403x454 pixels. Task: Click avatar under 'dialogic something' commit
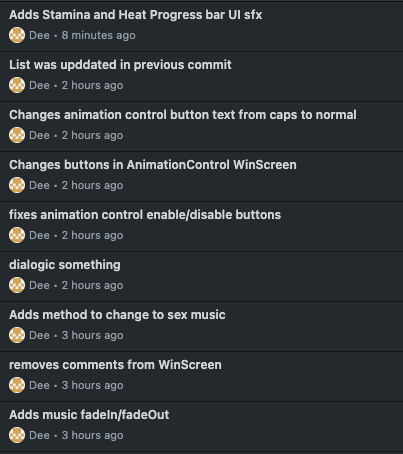17,285
